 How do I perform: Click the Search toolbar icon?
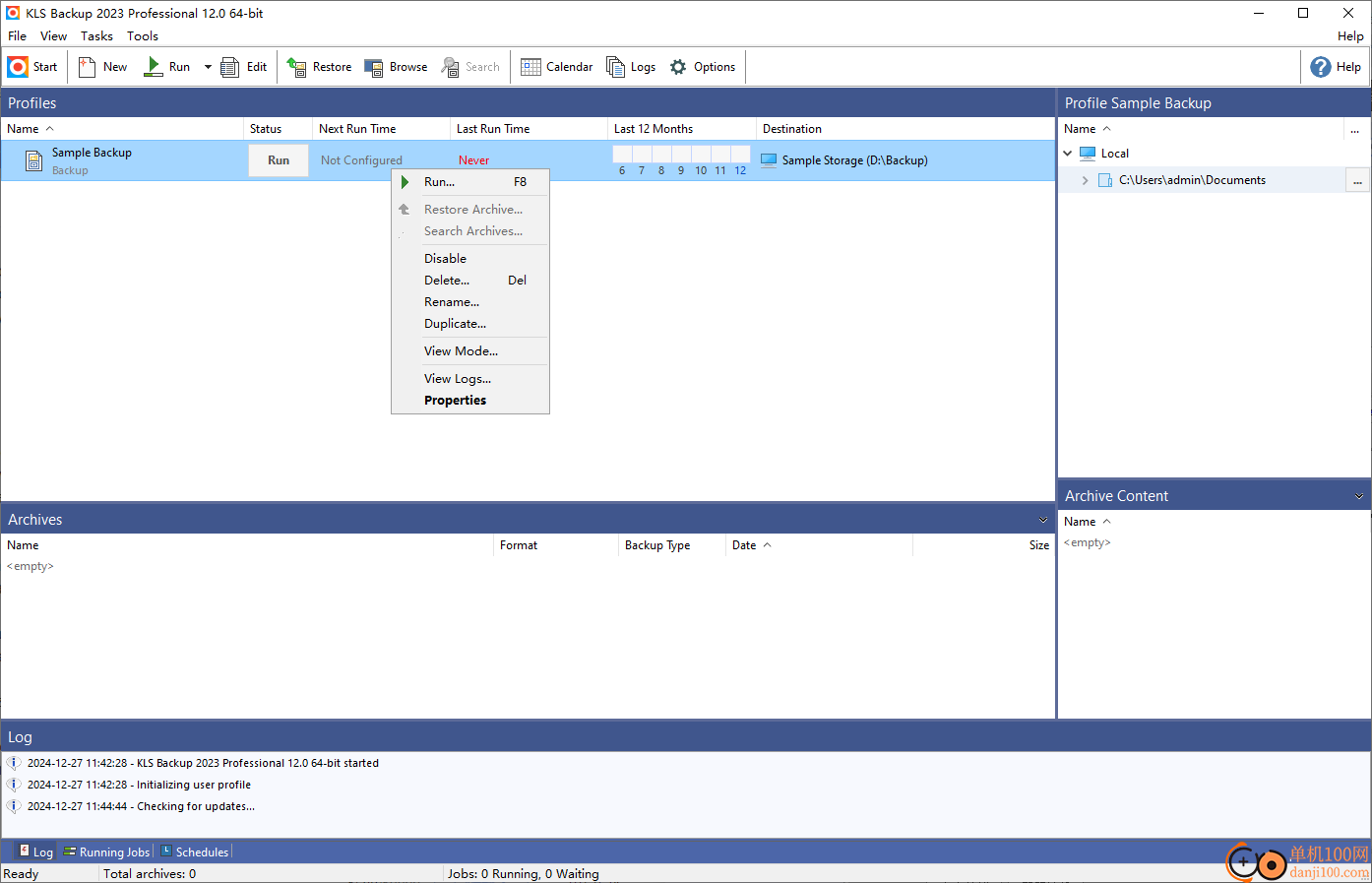[451, 67]
